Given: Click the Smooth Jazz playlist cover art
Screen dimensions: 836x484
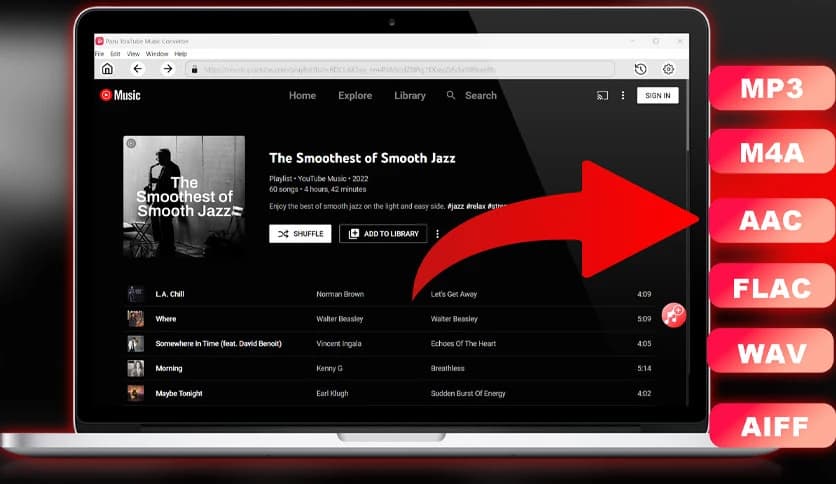Looking at the screenshot, I should coord(184,197).
